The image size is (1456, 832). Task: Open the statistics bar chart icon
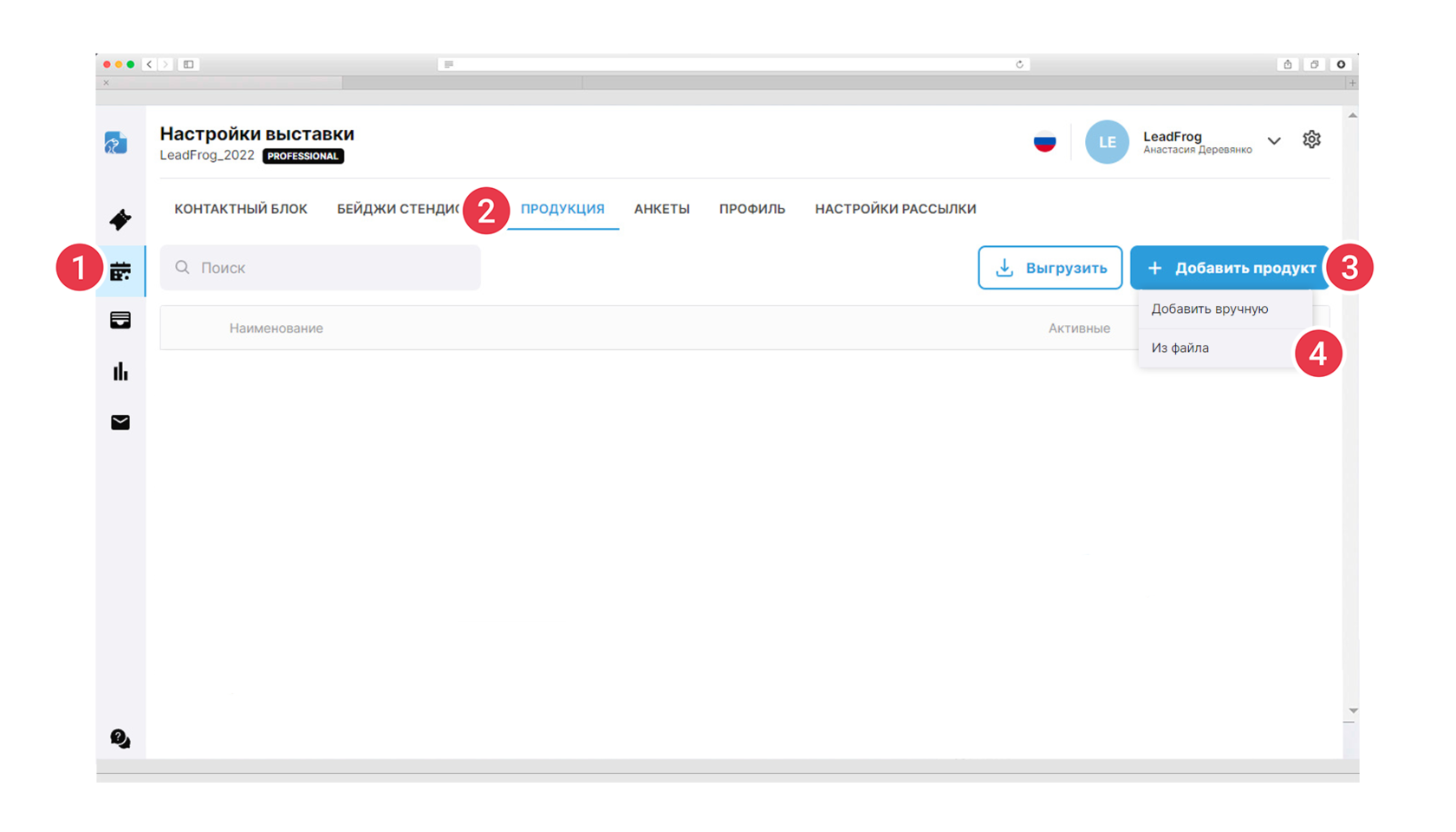coord(120,372)
